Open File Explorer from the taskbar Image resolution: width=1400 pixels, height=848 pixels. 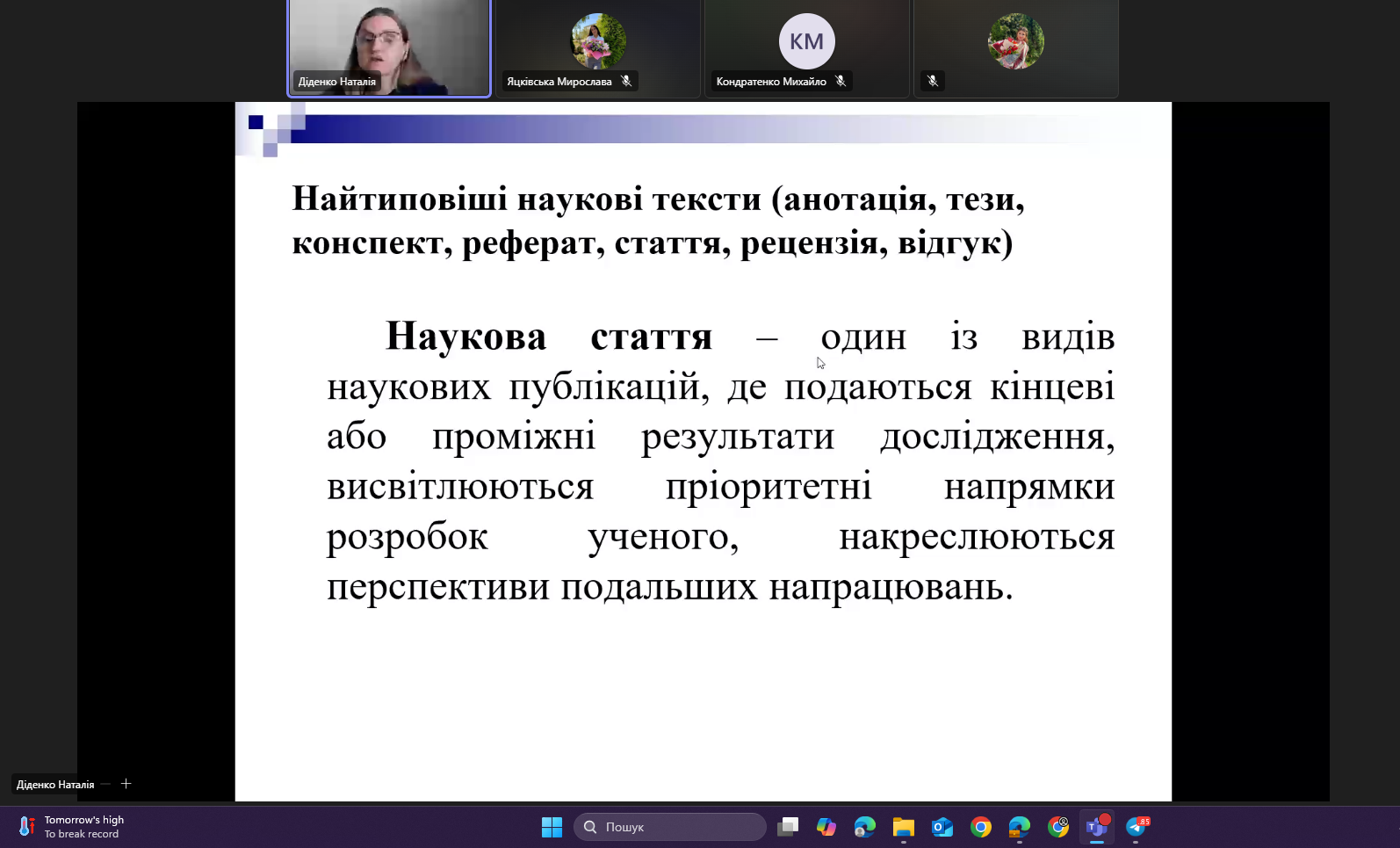904,827
